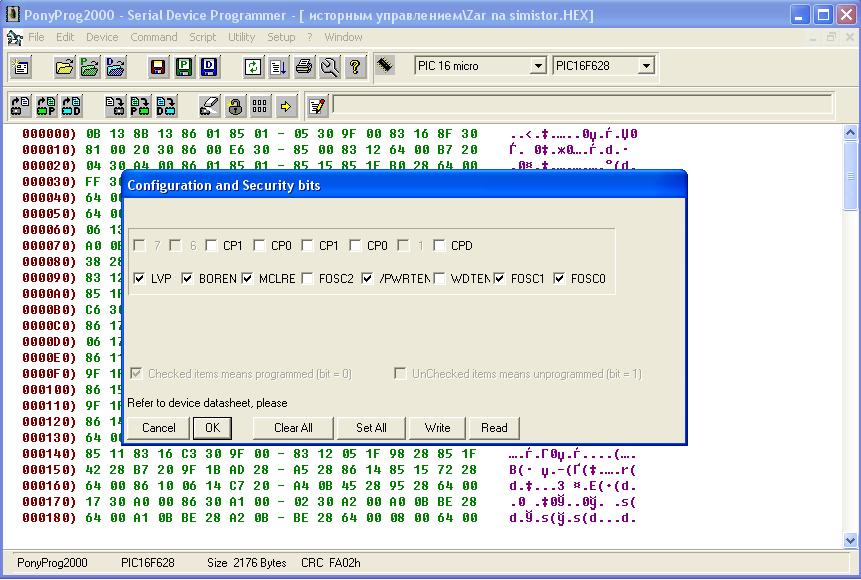Click the Reload Files toolbar icon
This screenshot has width=861, height=580.
[x=253, y=67]
